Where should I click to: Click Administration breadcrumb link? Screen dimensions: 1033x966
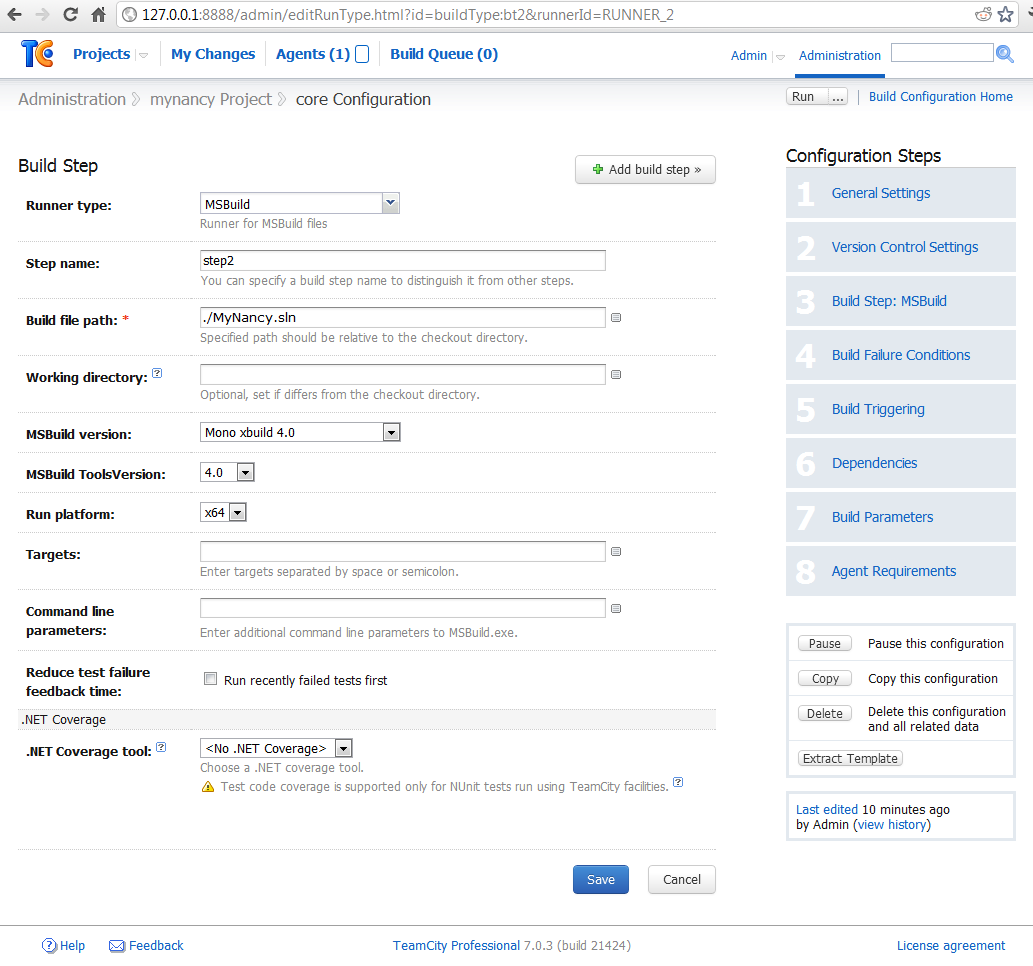click(72, 99)
